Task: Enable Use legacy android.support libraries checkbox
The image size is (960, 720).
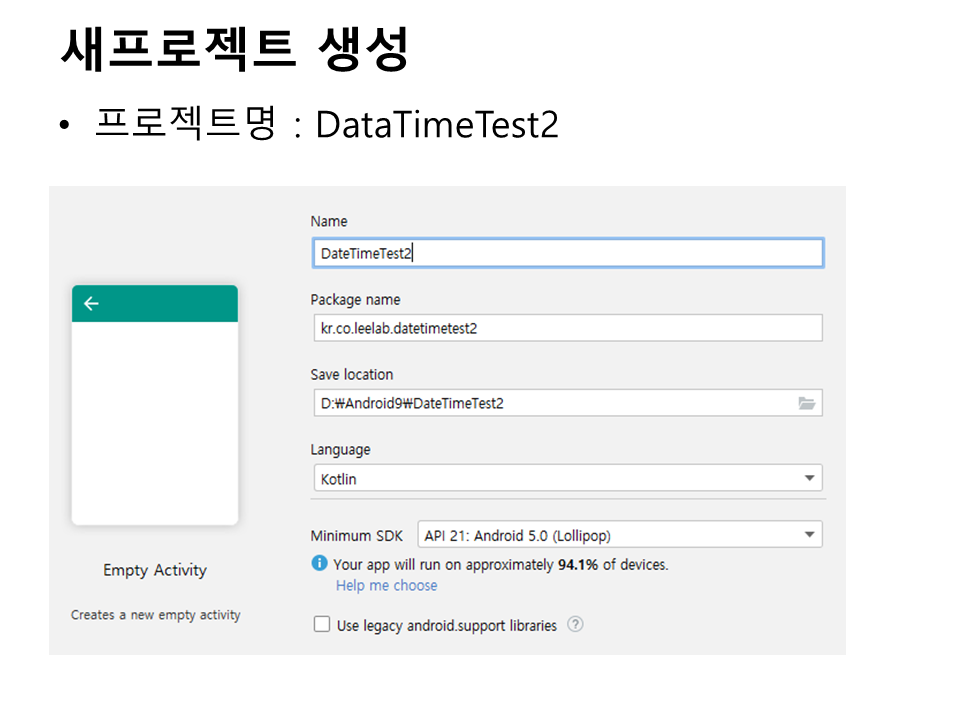Action: coord(322,625)
